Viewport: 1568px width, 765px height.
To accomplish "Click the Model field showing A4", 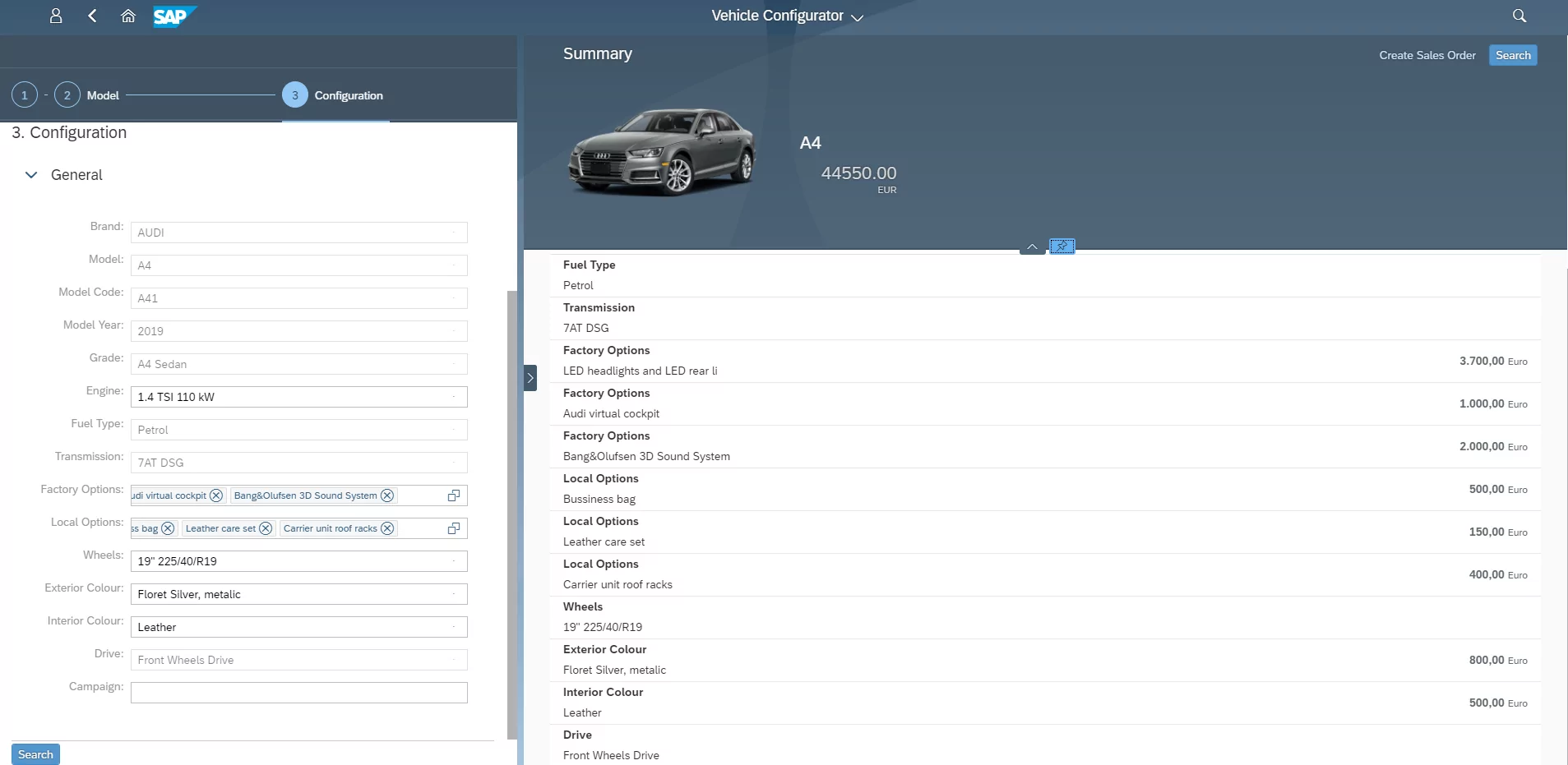I will 299,265.
